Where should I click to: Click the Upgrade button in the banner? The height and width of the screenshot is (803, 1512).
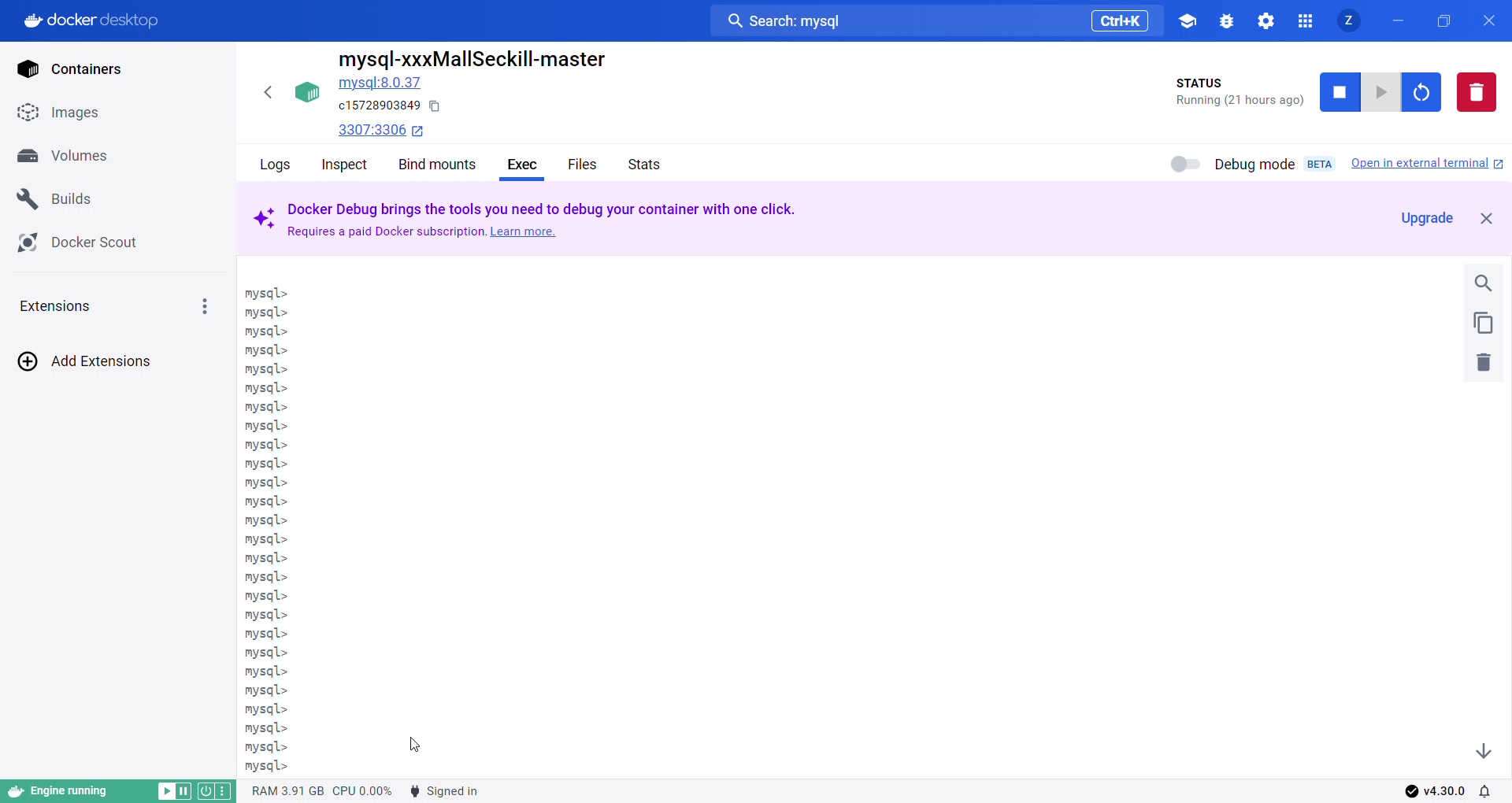[x=1427, y=219]
